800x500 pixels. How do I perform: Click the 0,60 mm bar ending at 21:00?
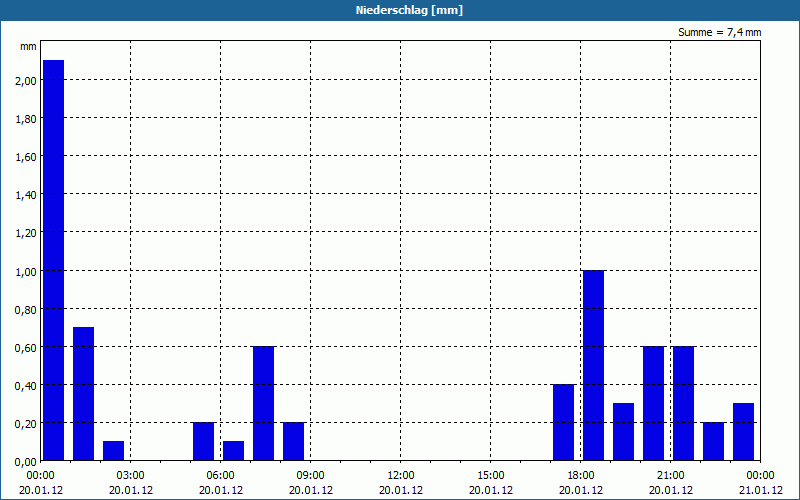click(654, 404)
